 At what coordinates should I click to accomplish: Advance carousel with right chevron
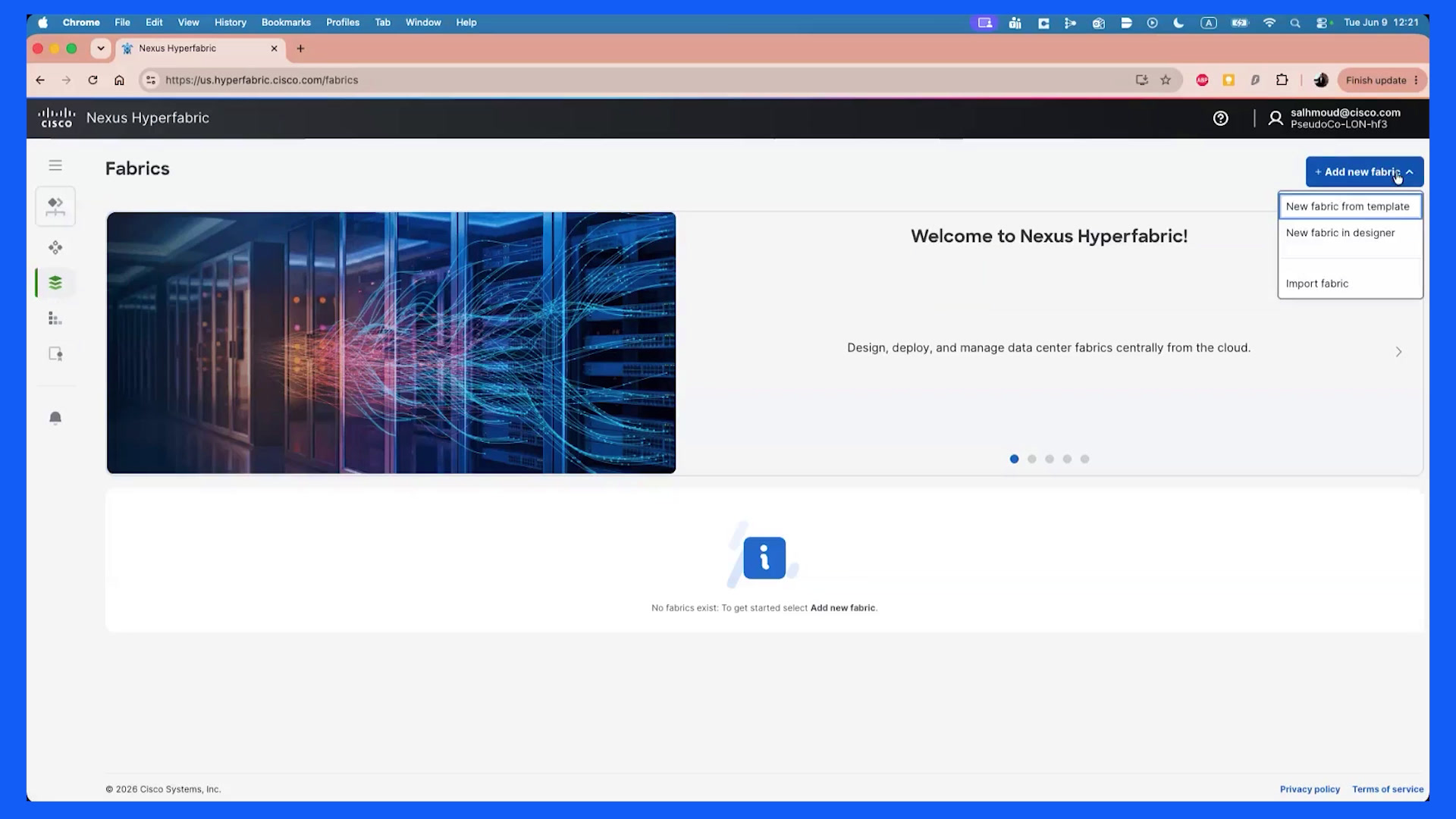(1398, 352)
